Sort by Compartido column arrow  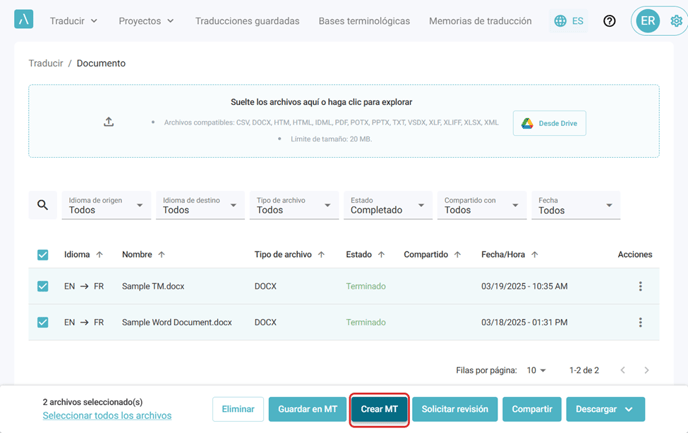(x=458, y=254)
